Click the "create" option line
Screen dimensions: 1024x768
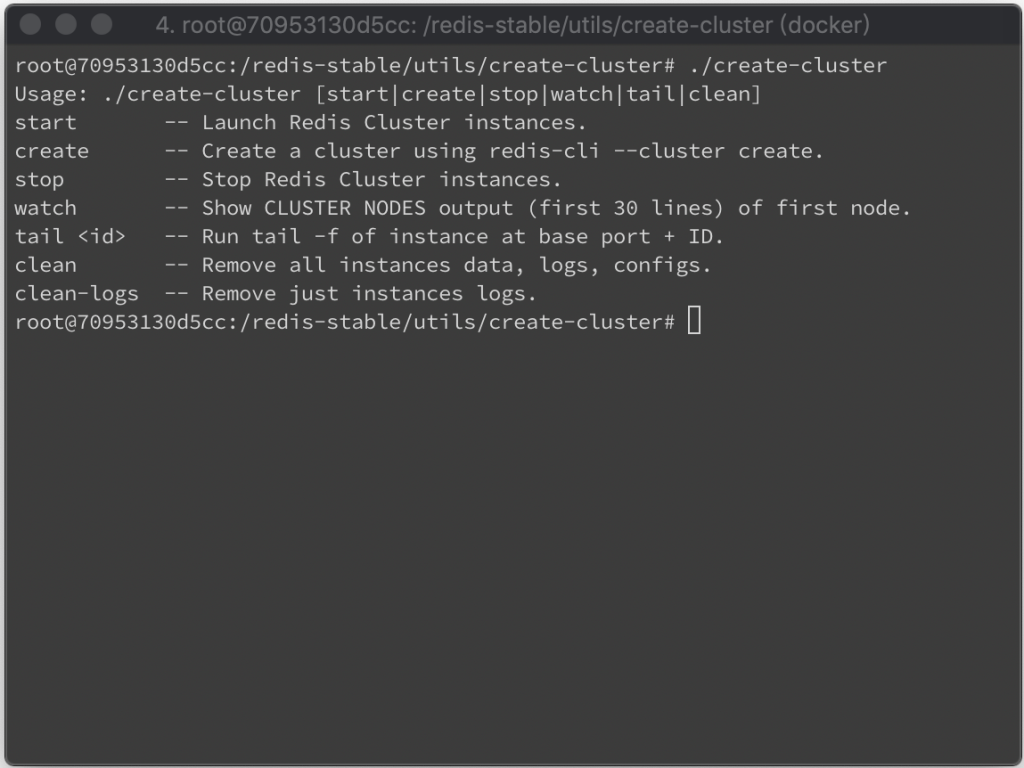[419, 151]
